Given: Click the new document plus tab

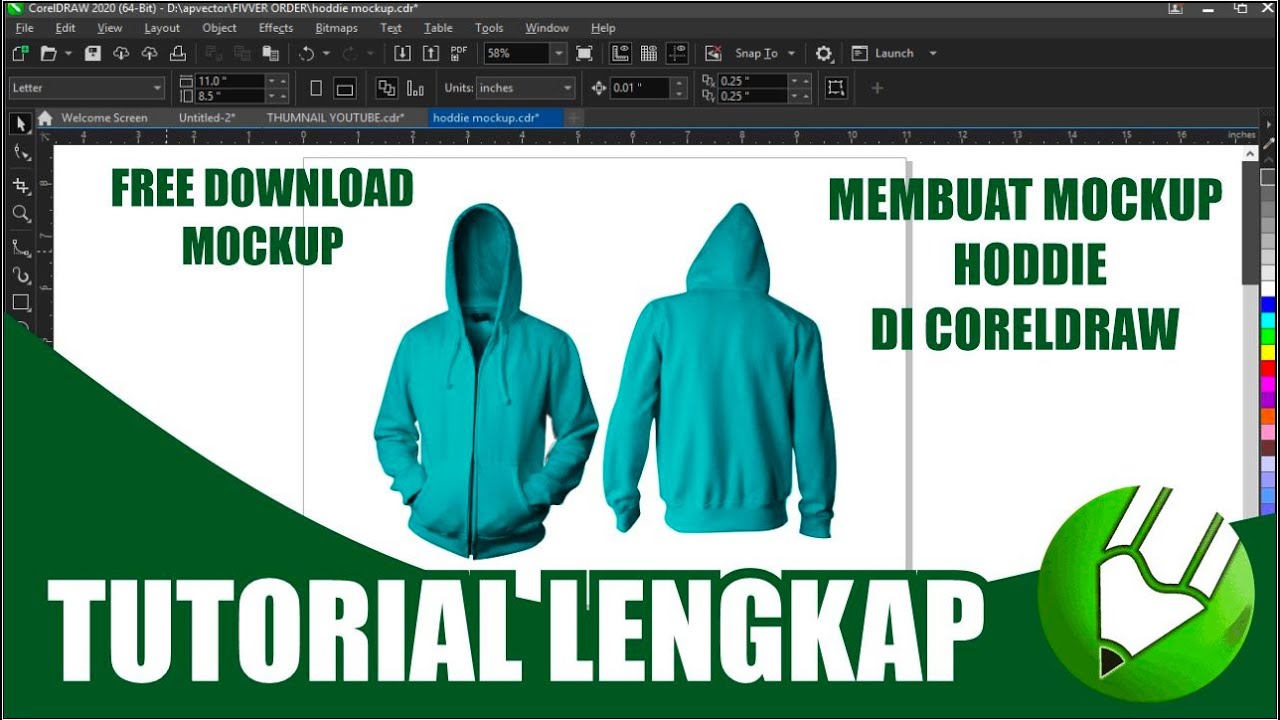Looking at the screenshot, I should pos(574,118).
